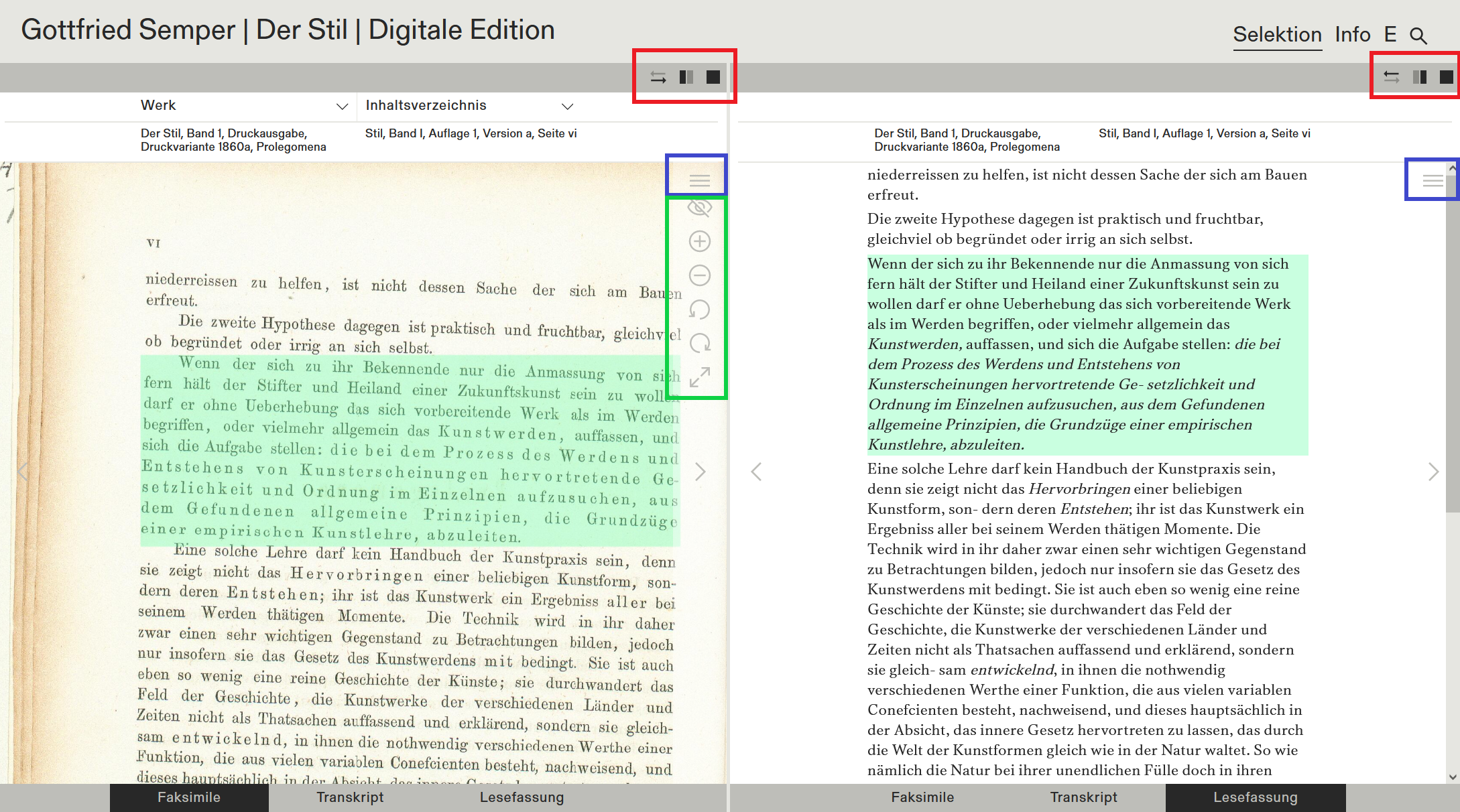Swap panels using left panel's arrows icon
Screen dimensions: 1460x812
coord(658,78)
